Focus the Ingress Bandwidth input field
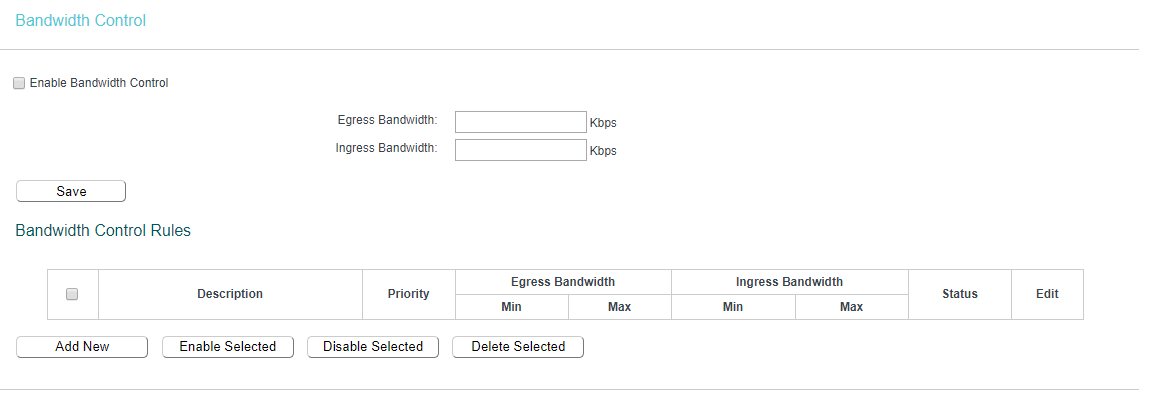 pyautogui.click(x=520, y=150)
